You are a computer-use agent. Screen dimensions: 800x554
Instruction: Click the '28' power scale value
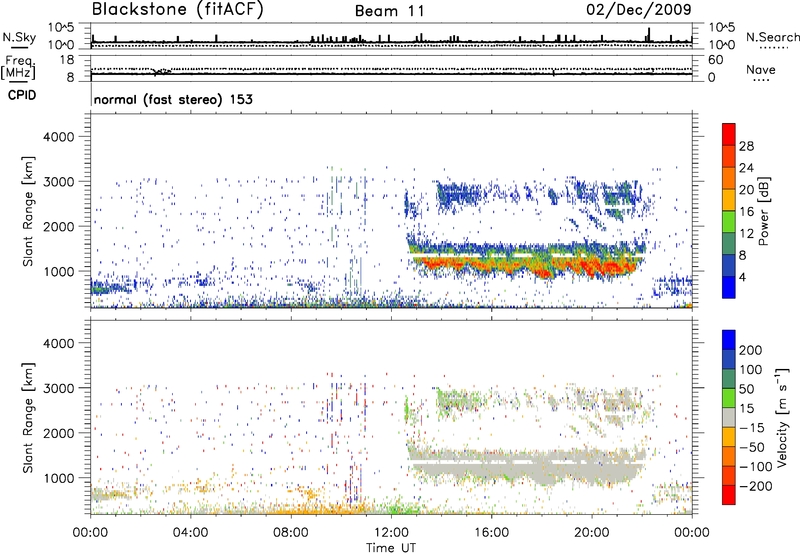point(746,146)
